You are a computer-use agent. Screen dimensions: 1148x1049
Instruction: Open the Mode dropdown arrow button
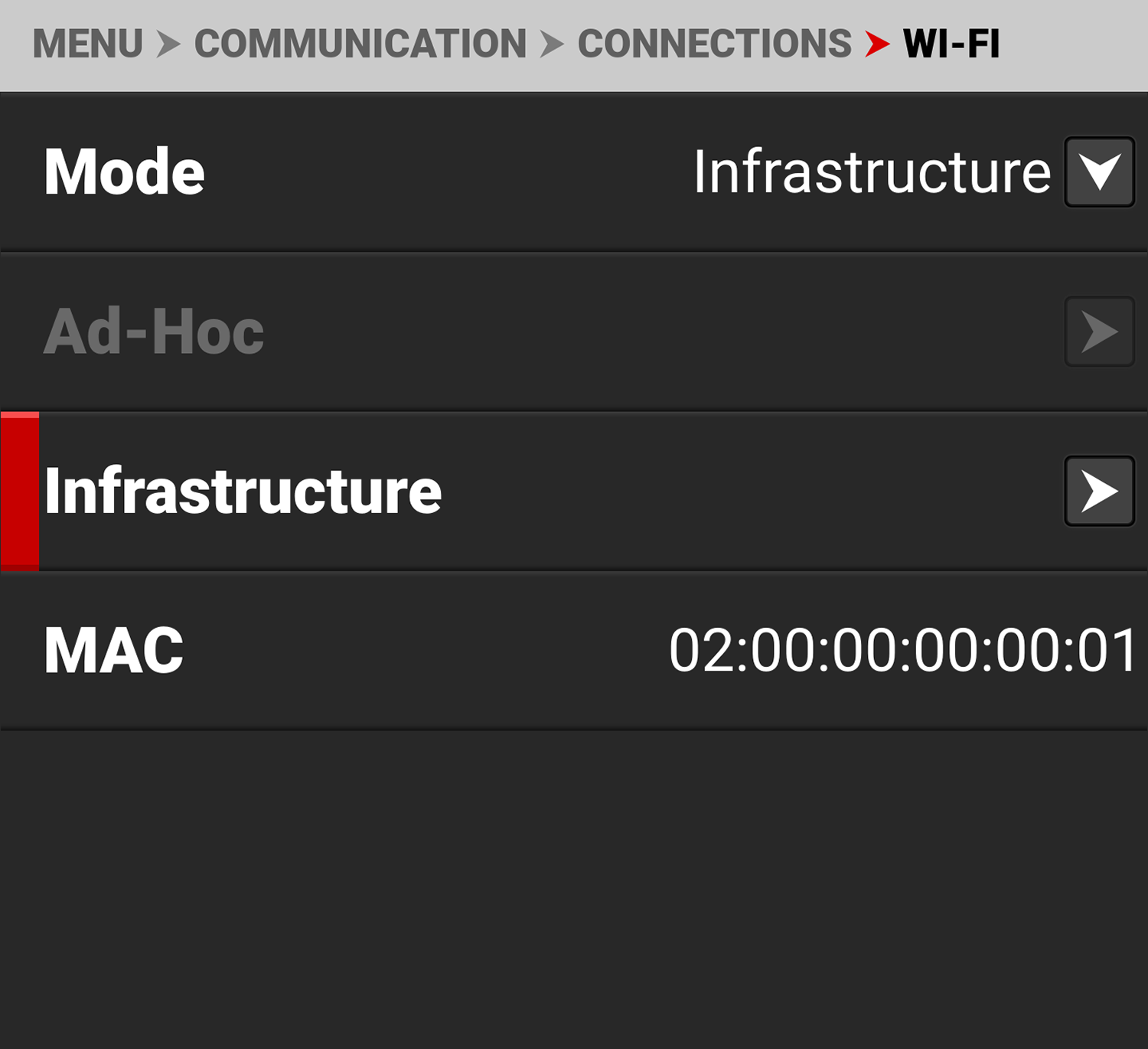[1099, 172]
